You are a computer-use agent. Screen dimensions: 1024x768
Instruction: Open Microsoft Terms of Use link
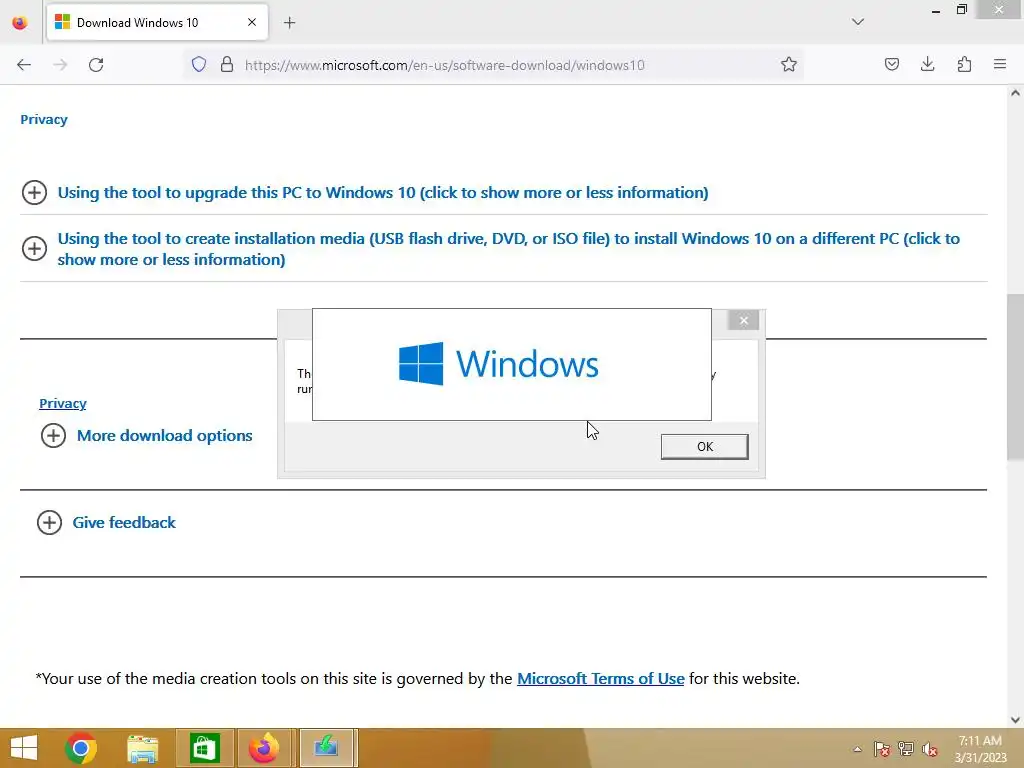pyautogui.click(x=601, y=679)
